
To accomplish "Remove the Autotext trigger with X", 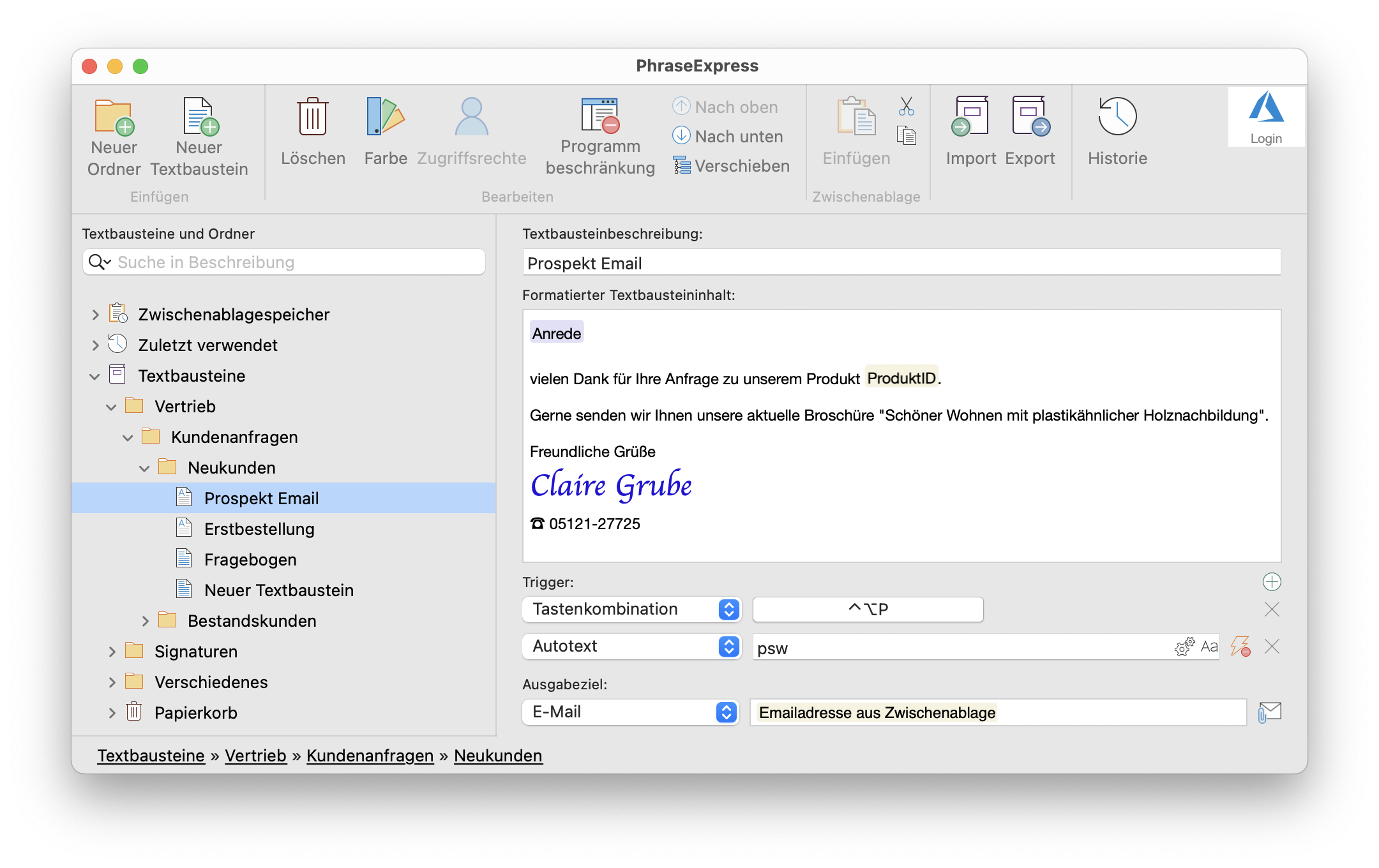I will 1272,647.
